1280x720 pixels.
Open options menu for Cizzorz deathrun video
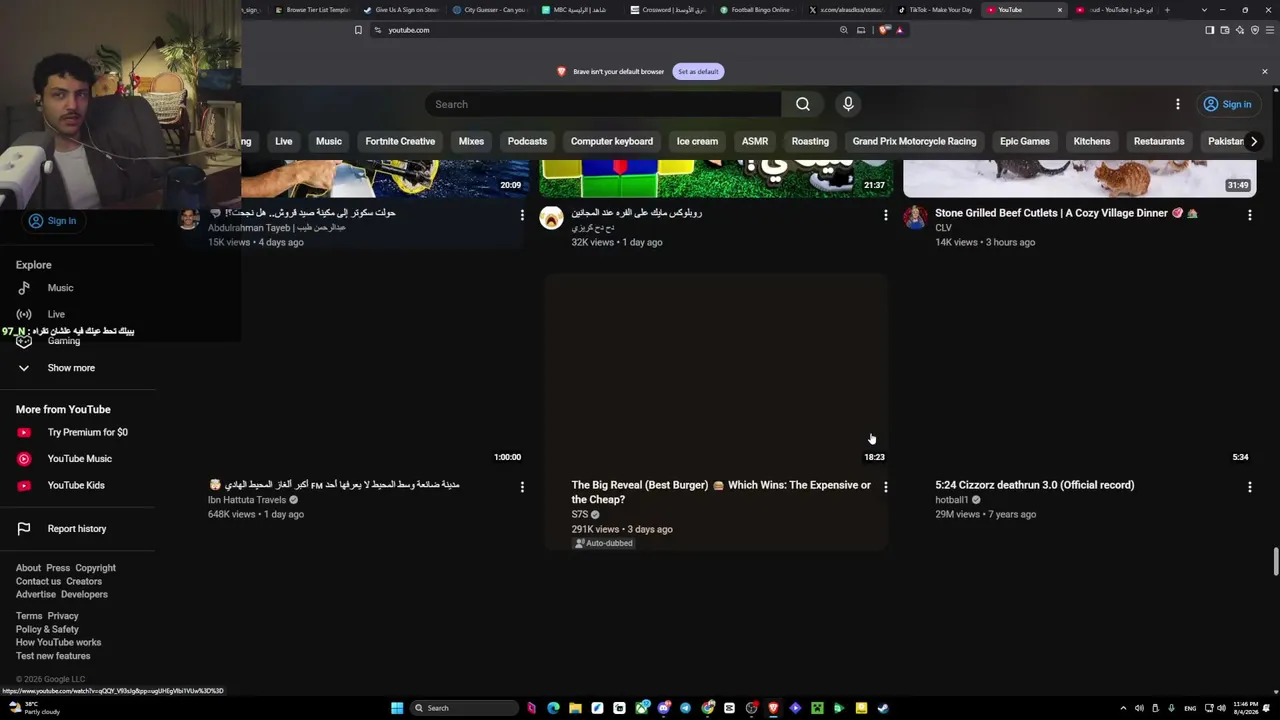(x=1249, y=487)
